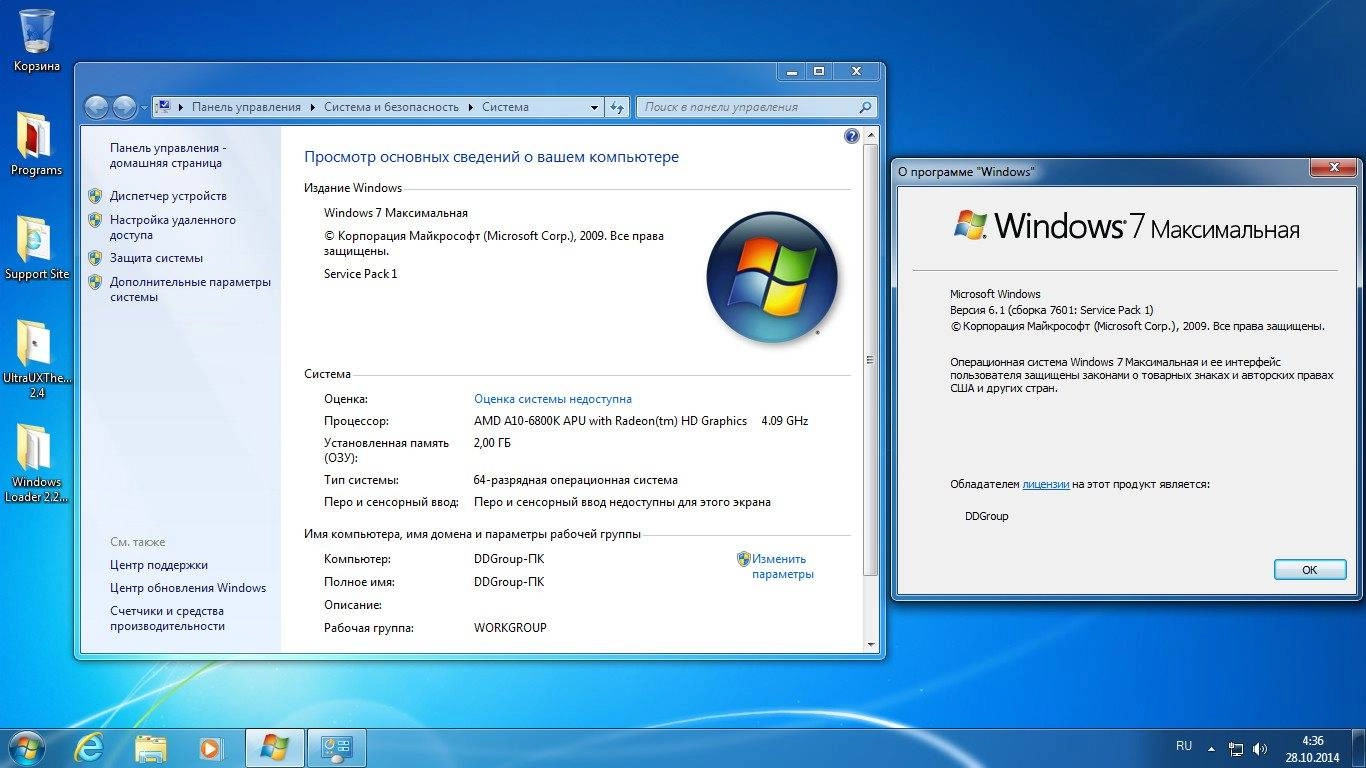Select the DDGroup licensee name
This screenshot has height=768, width=1366.
[x=987, y=516]
